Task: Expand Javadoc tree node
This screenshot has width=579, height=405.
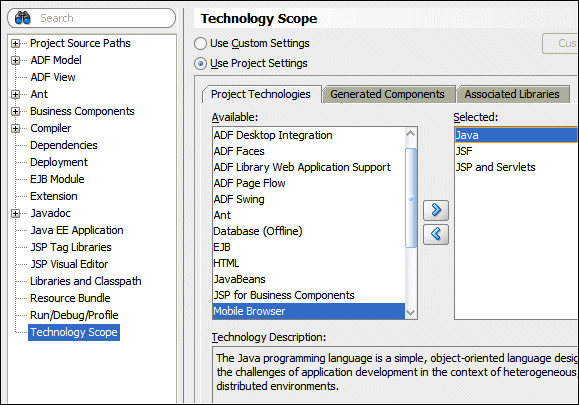Action: 16,213
